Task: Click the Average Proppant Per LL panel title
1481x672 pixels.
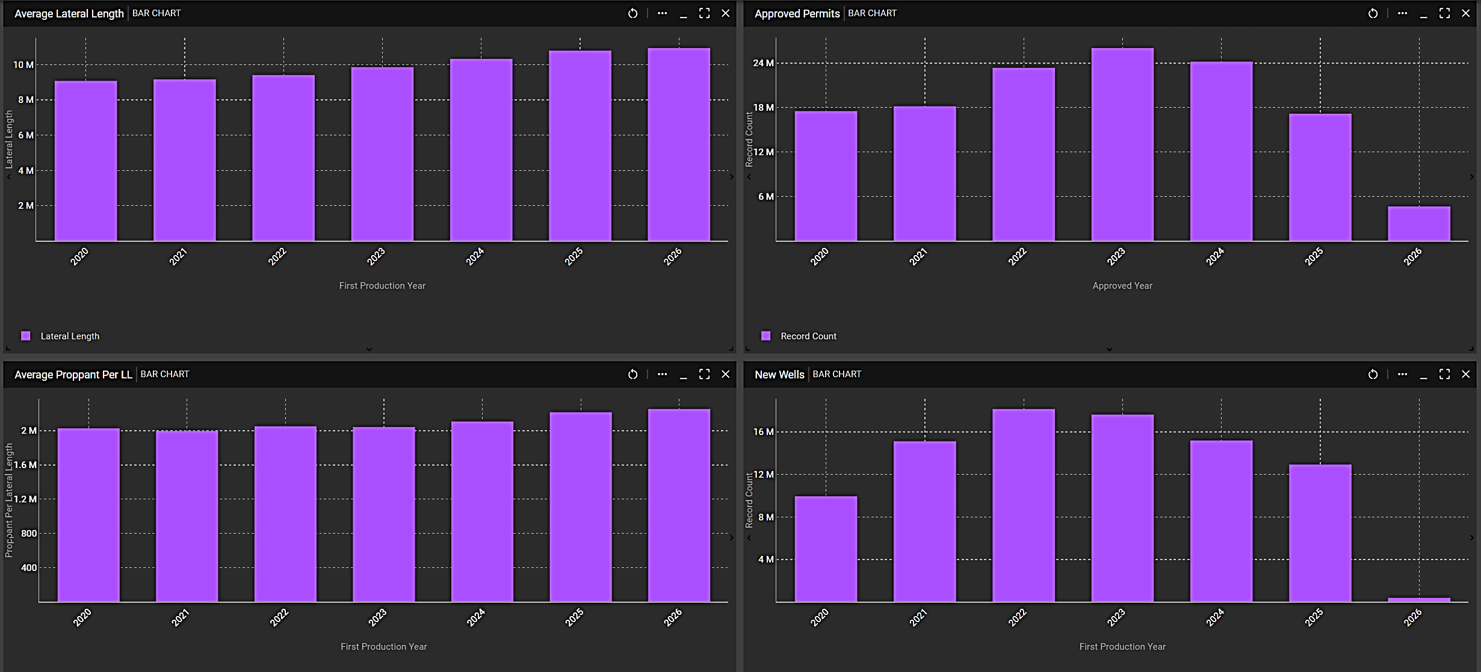Action: coord(73,374)
